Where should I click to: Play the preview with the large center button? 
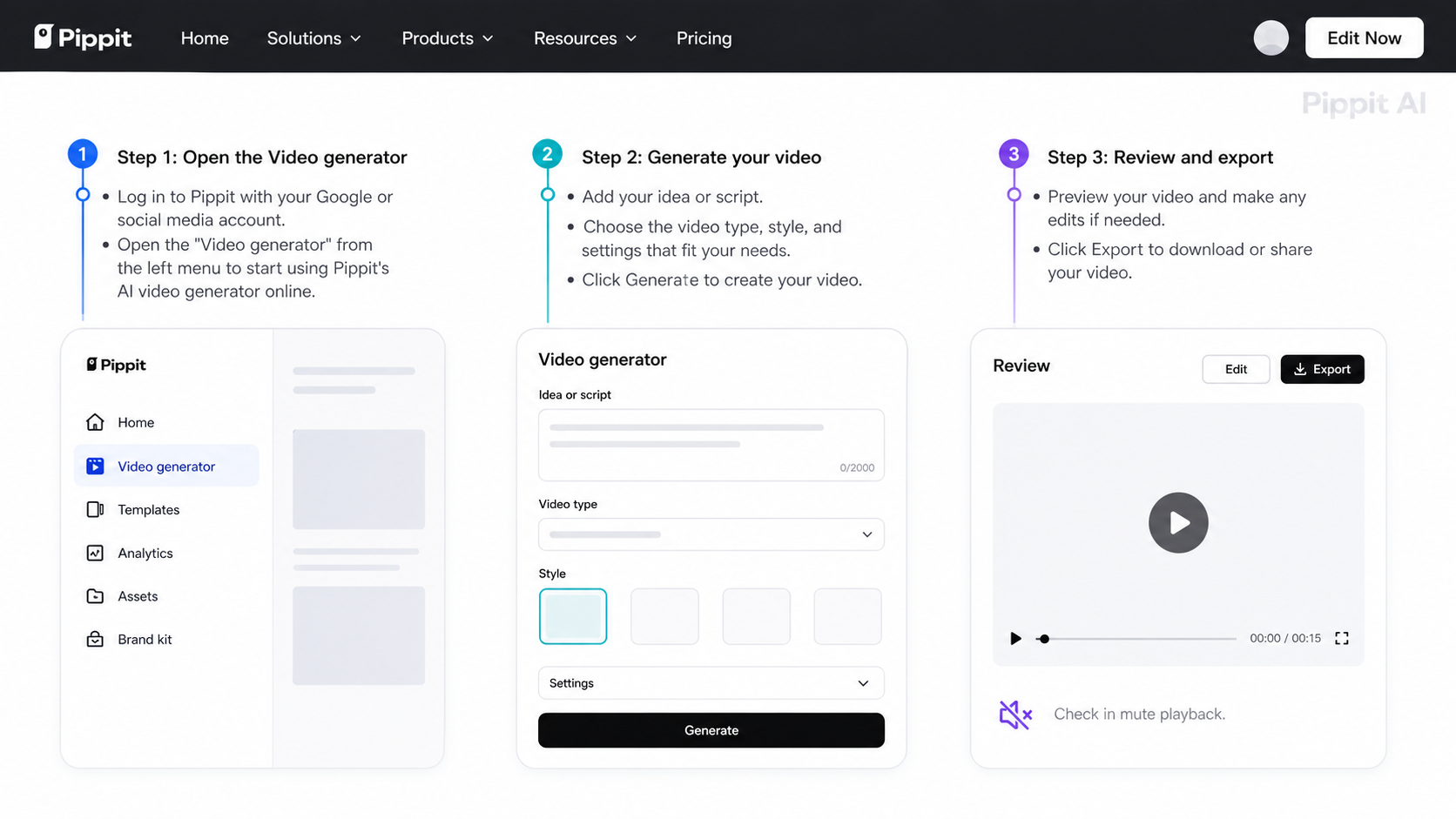pos(1178,523)
